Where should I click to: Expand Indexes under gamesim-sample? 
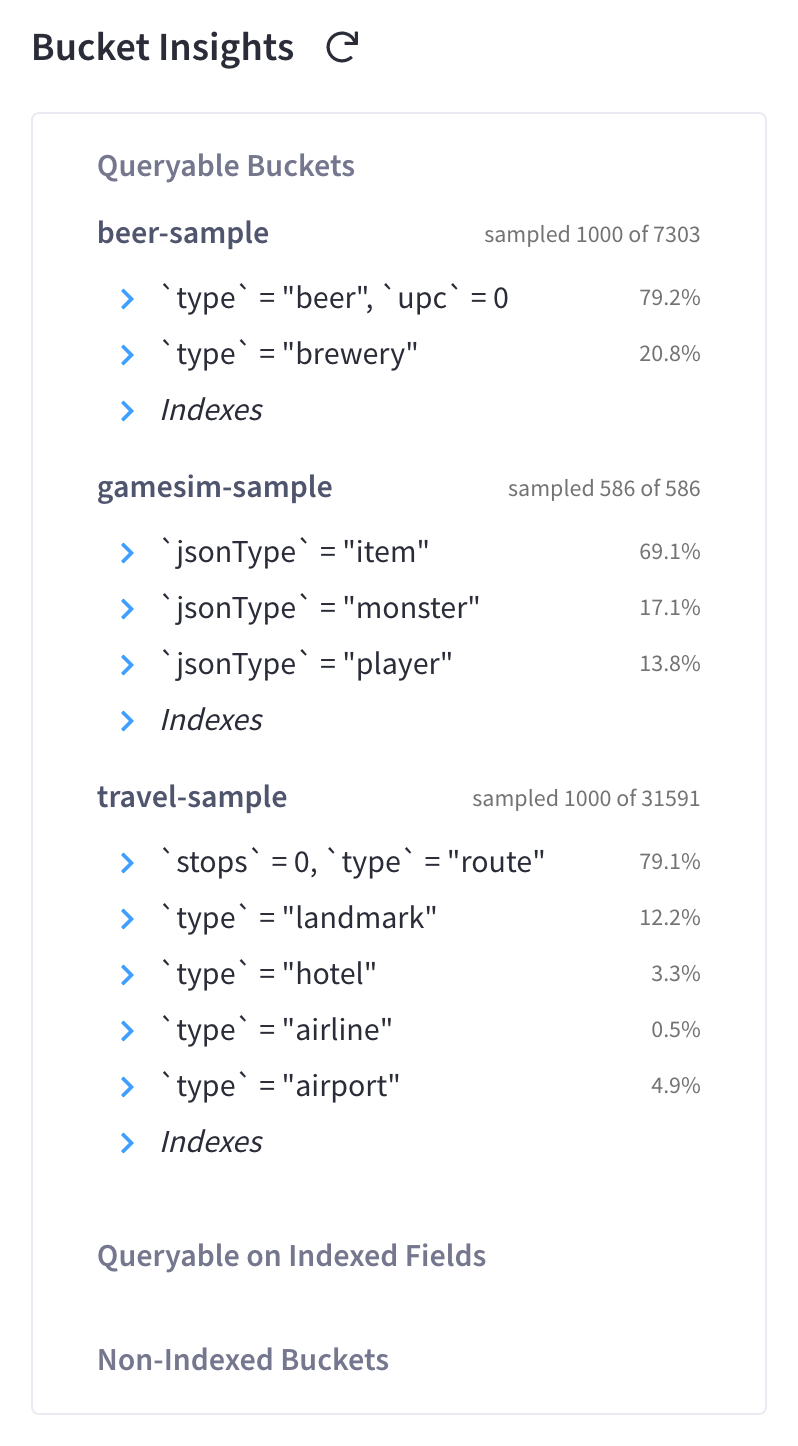coord(127,720)
